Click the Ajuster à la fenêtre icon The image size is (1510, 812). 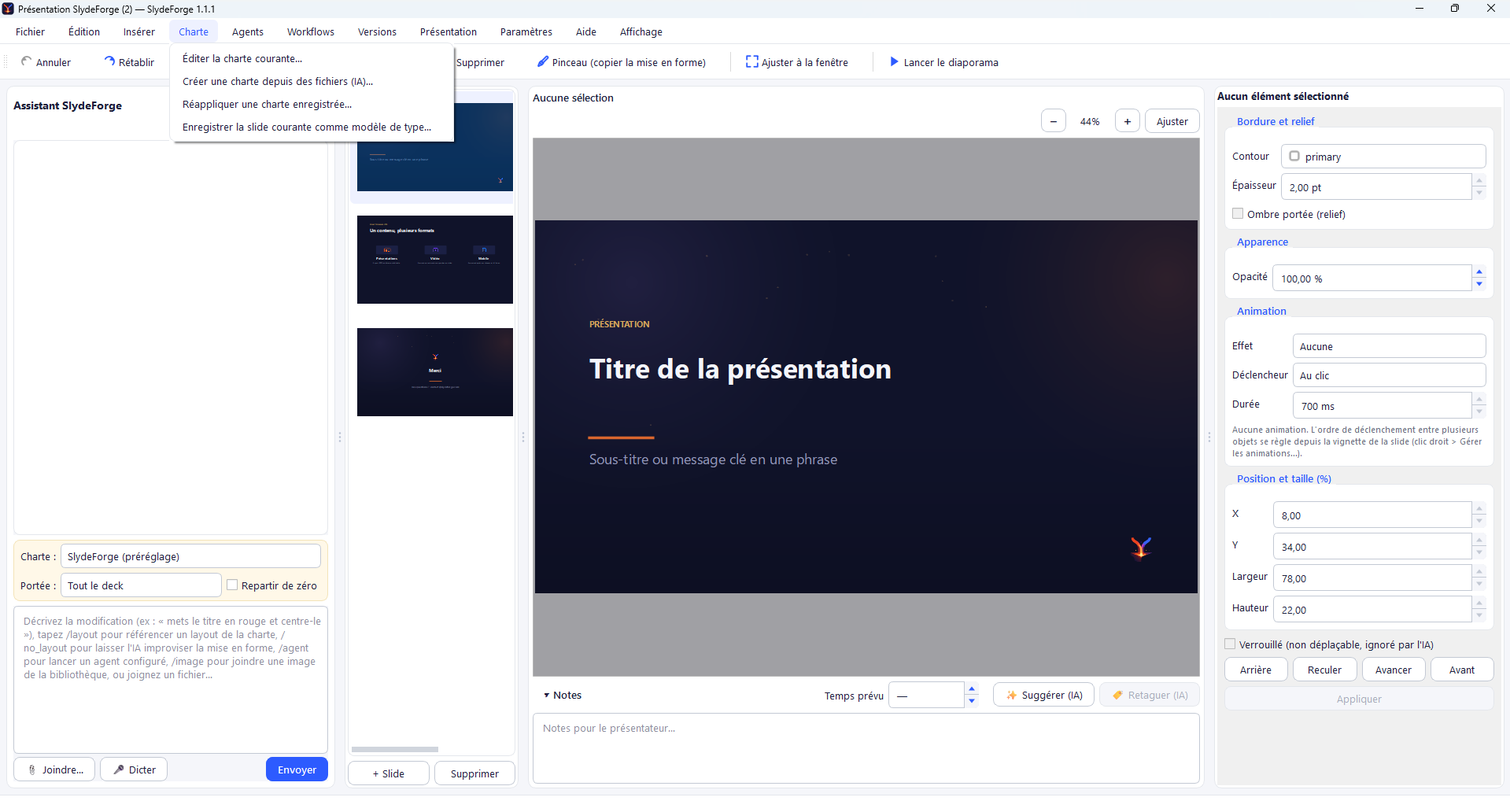(x=751, y=61)
